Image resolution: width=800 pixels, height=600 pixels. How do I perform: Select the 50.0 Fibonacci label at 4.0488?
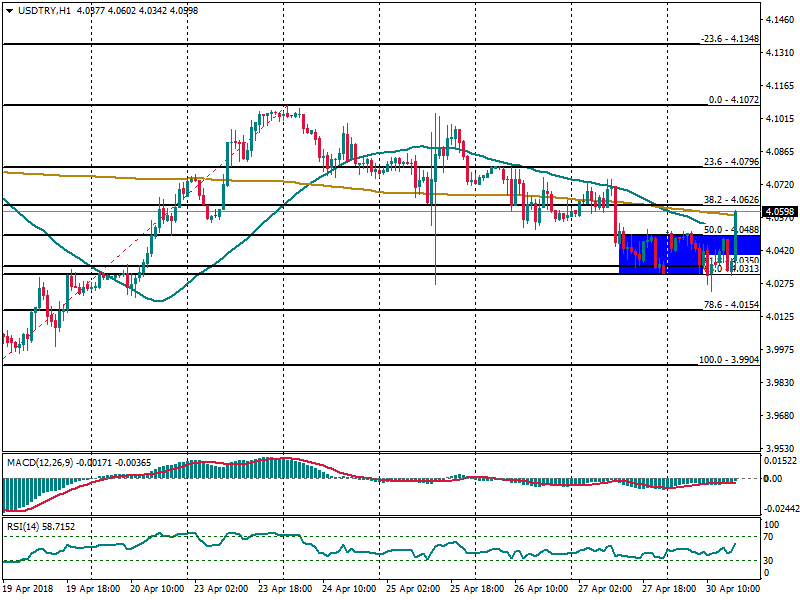click(x=732, y=230)
